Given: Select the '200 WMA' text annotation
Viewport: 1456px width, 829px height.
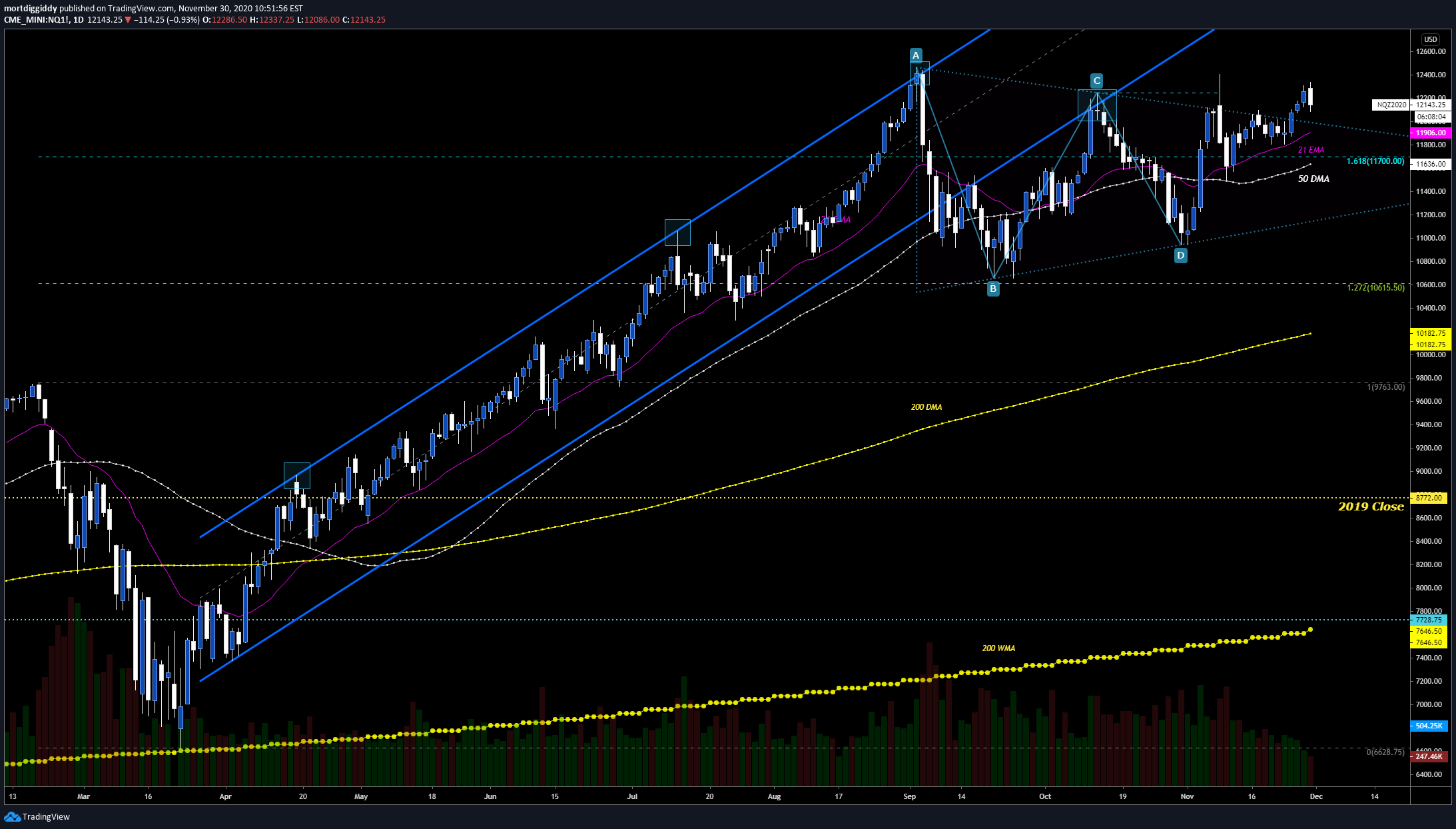Looking at the screenshot, I should pyautogui.click(x=998, y=648).
